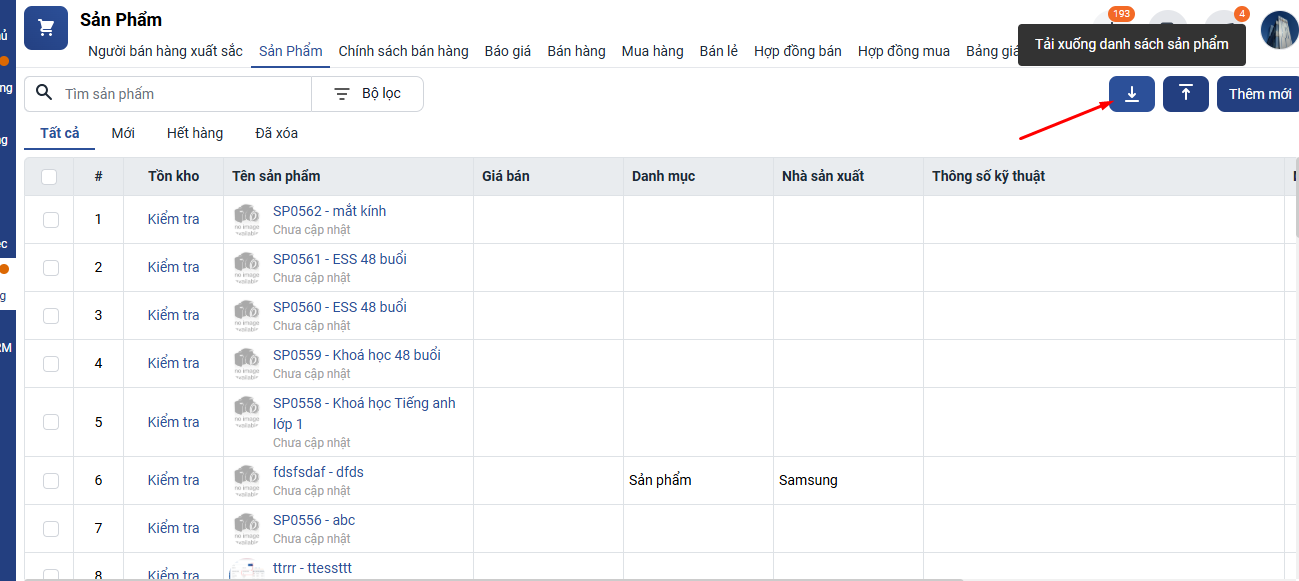The height and width of the screenshot is (581, 1299).
Task: Open the Bộ lọc filter dropdown
Action: (367, 93)
